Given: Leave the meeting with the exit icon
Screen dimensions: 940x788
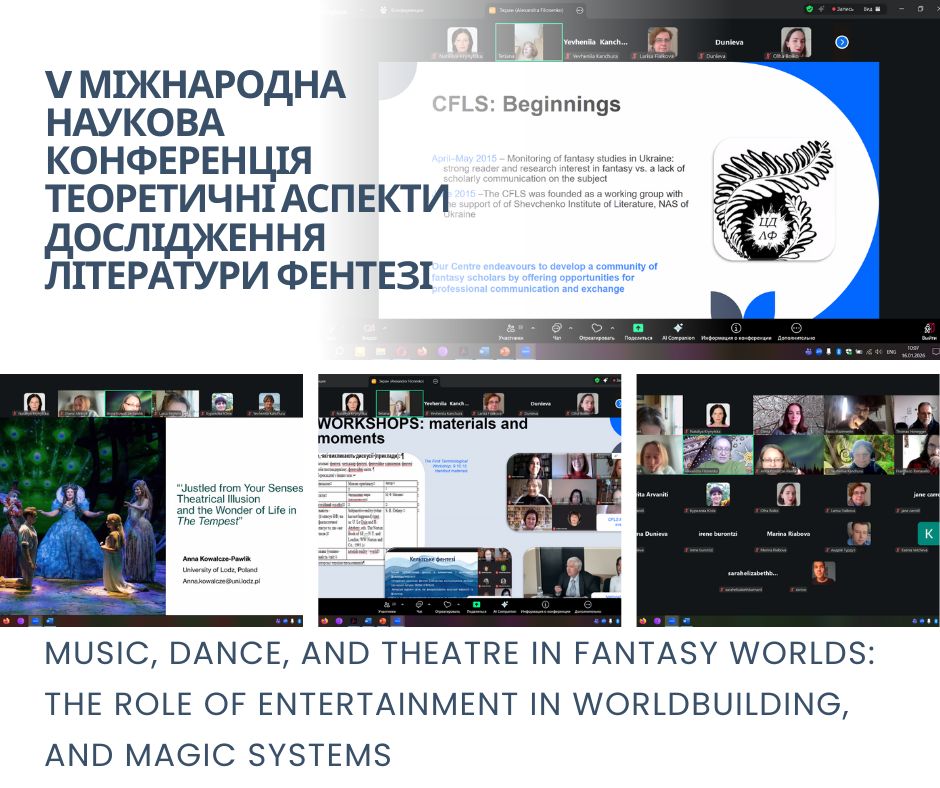Looking at the screenshot, I should (929, 328).
